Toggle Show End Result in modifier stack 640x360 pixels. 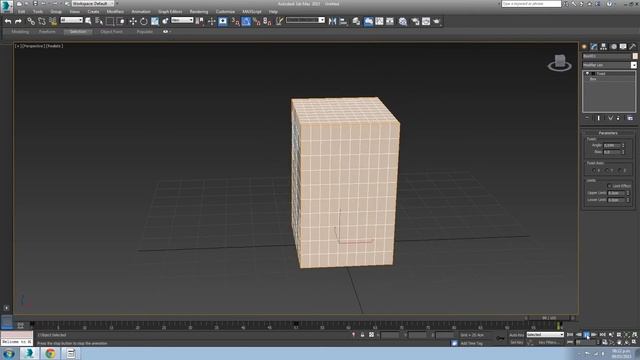click(599, 118)
